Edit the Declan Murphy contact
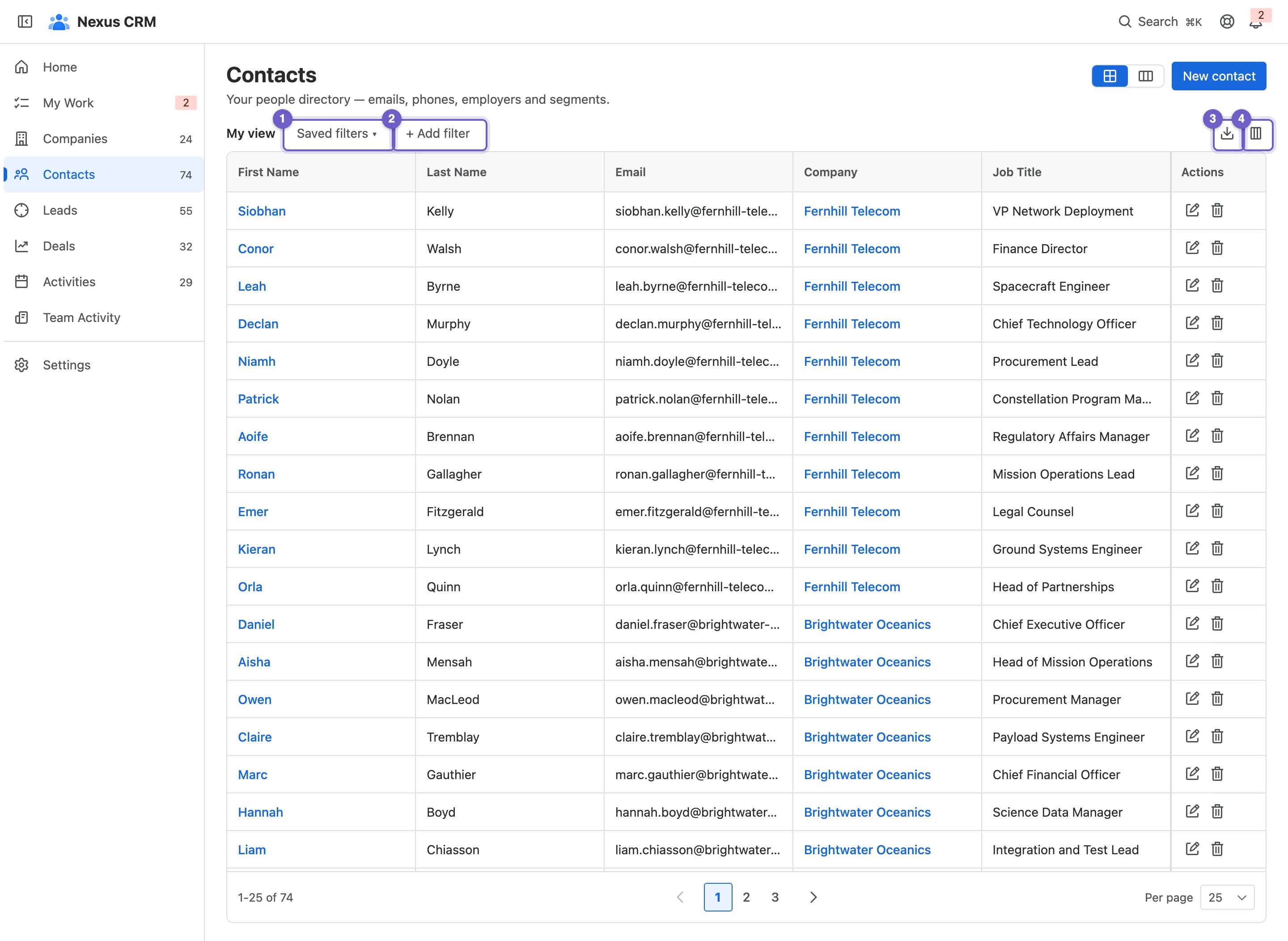The width and height of the screenshot is (1288, 941). (1192, 323)
